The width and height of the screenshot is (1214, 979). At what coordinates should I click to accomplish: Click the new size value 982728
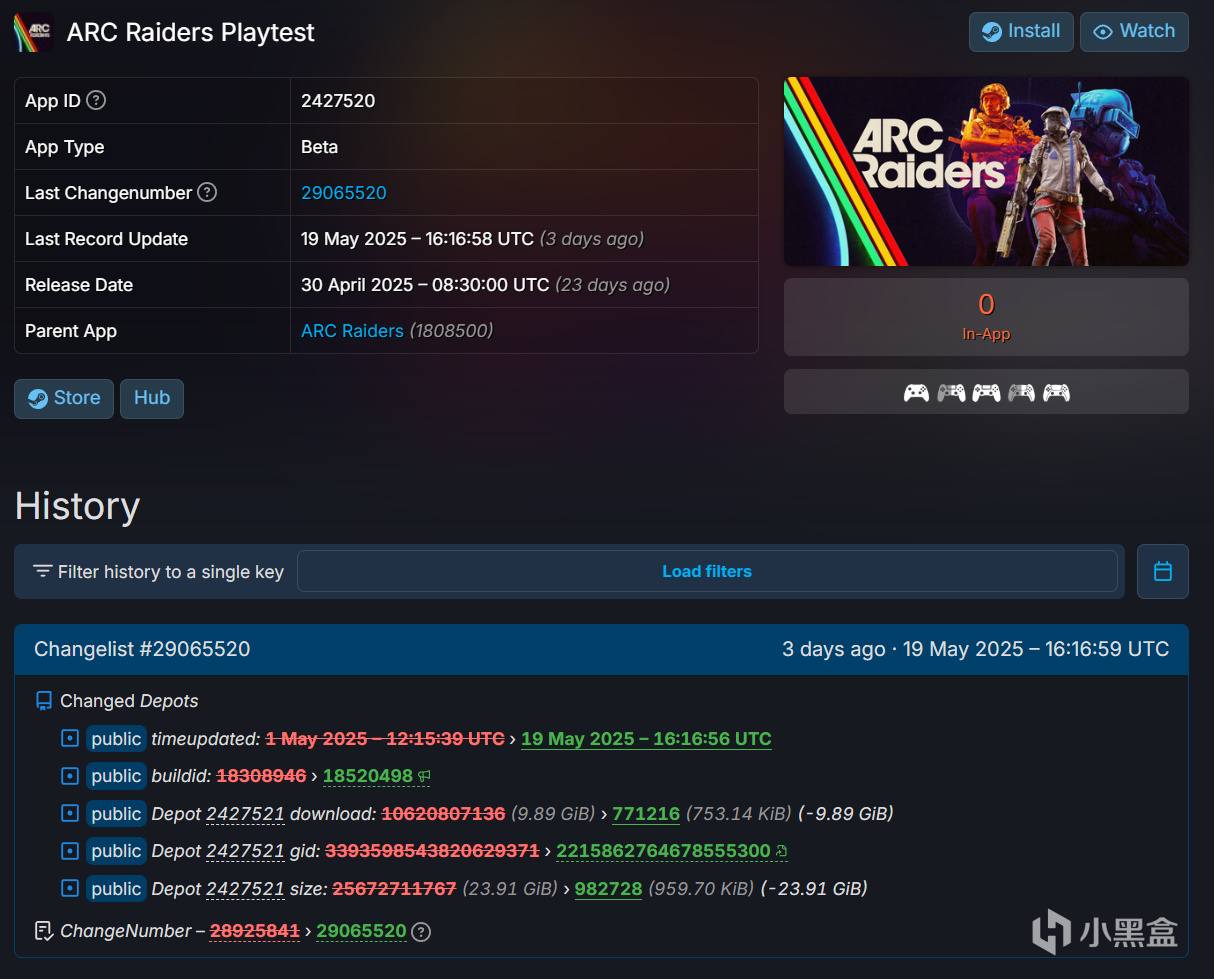(608, 889)
